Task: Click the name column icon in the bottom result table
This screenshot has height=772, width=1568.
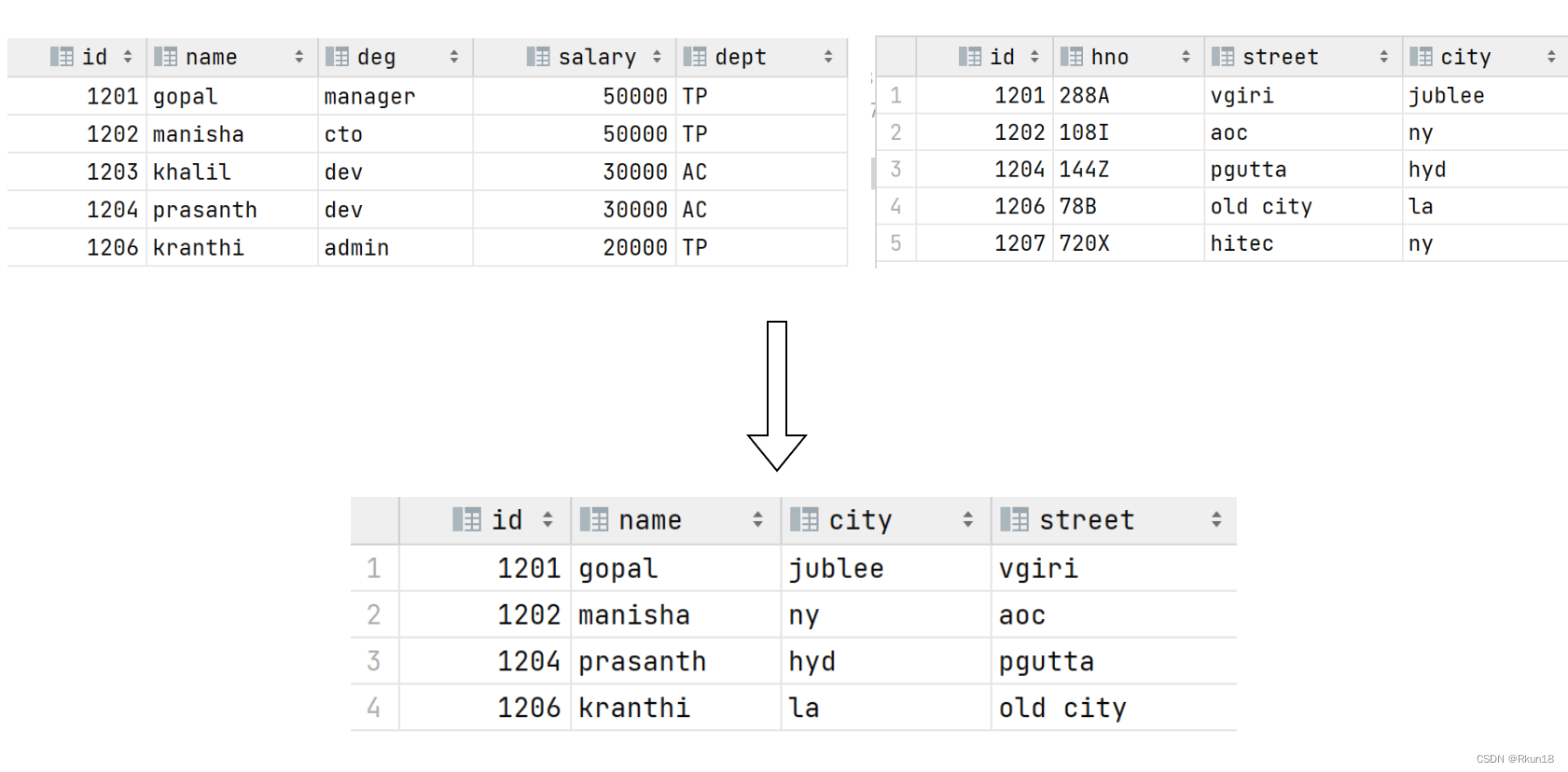Action: [x=594, y=519]
